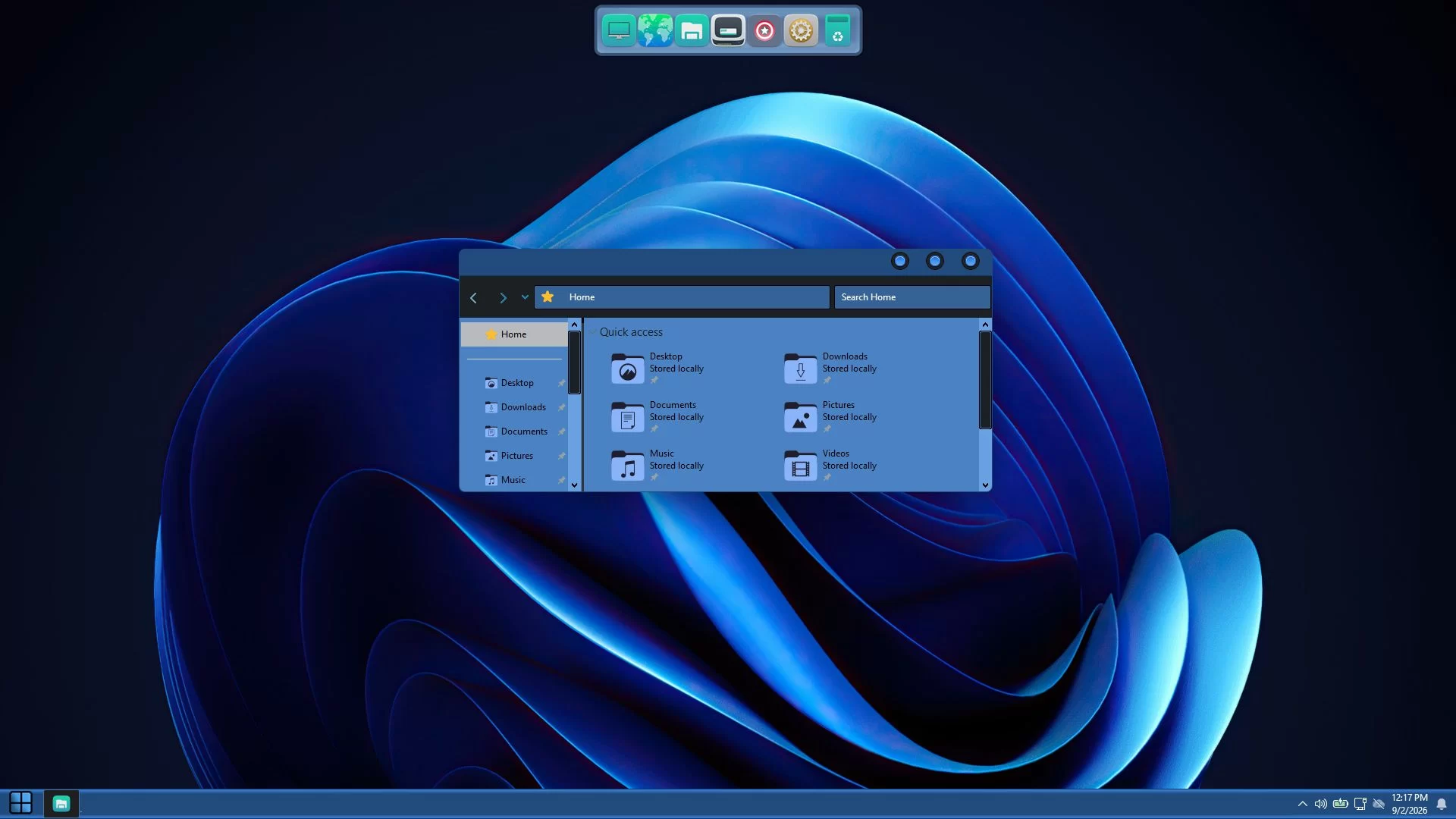
Task: Open the recycle bin dock icon
Action: (837, 31)
